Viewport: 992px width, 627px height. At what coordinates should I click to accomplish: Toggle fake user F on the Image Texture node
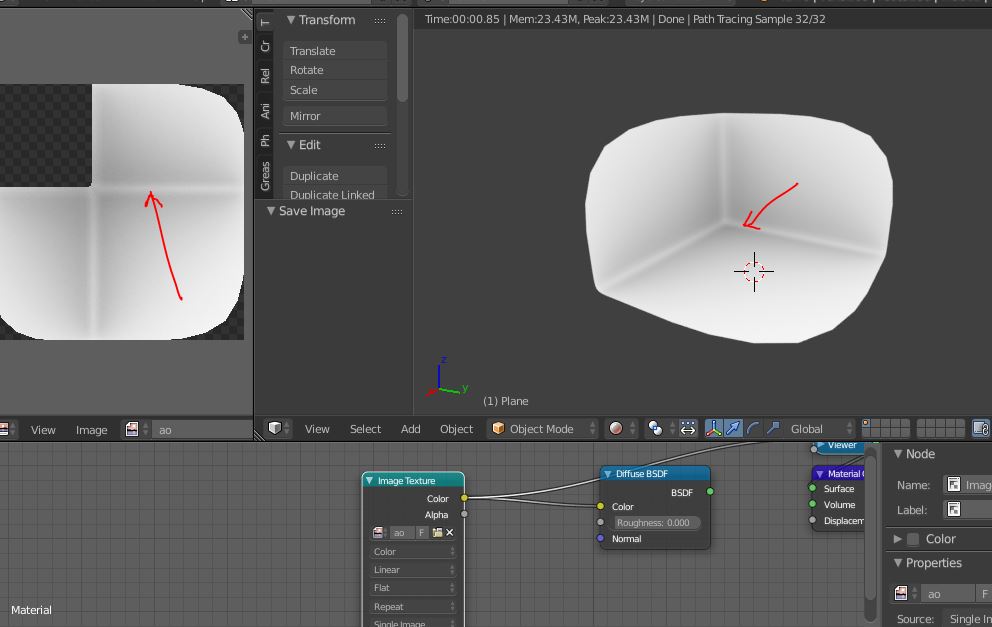[420, 532]
